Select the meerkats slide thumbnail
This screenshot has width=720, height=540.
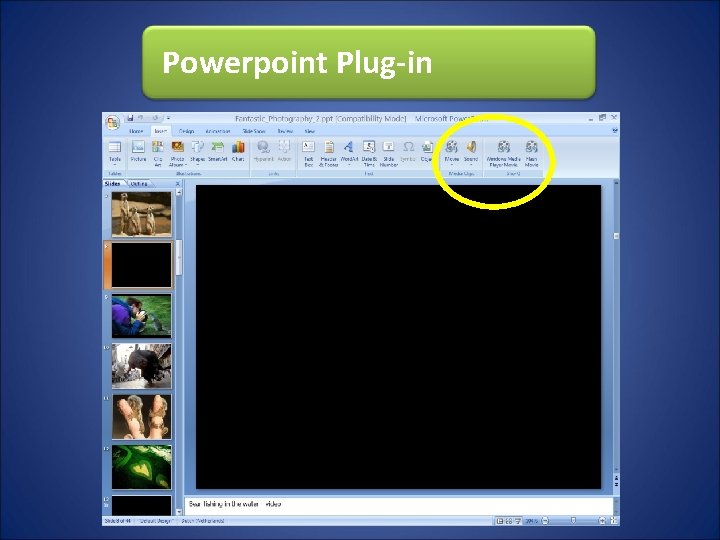[141, 214]
